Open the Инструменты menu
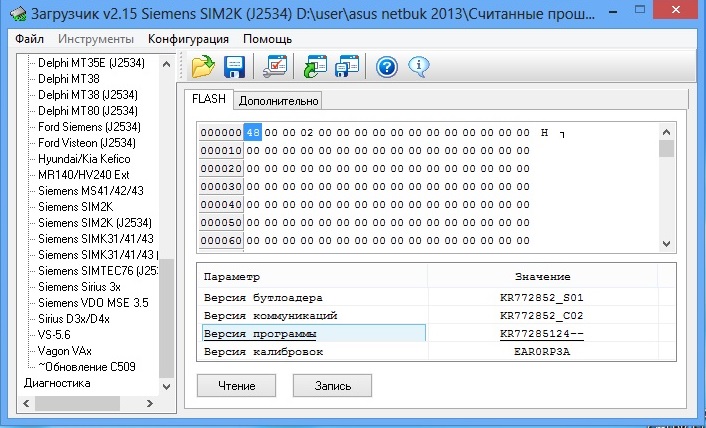Viewport: 706px width, 428px height. coord(96,39)
